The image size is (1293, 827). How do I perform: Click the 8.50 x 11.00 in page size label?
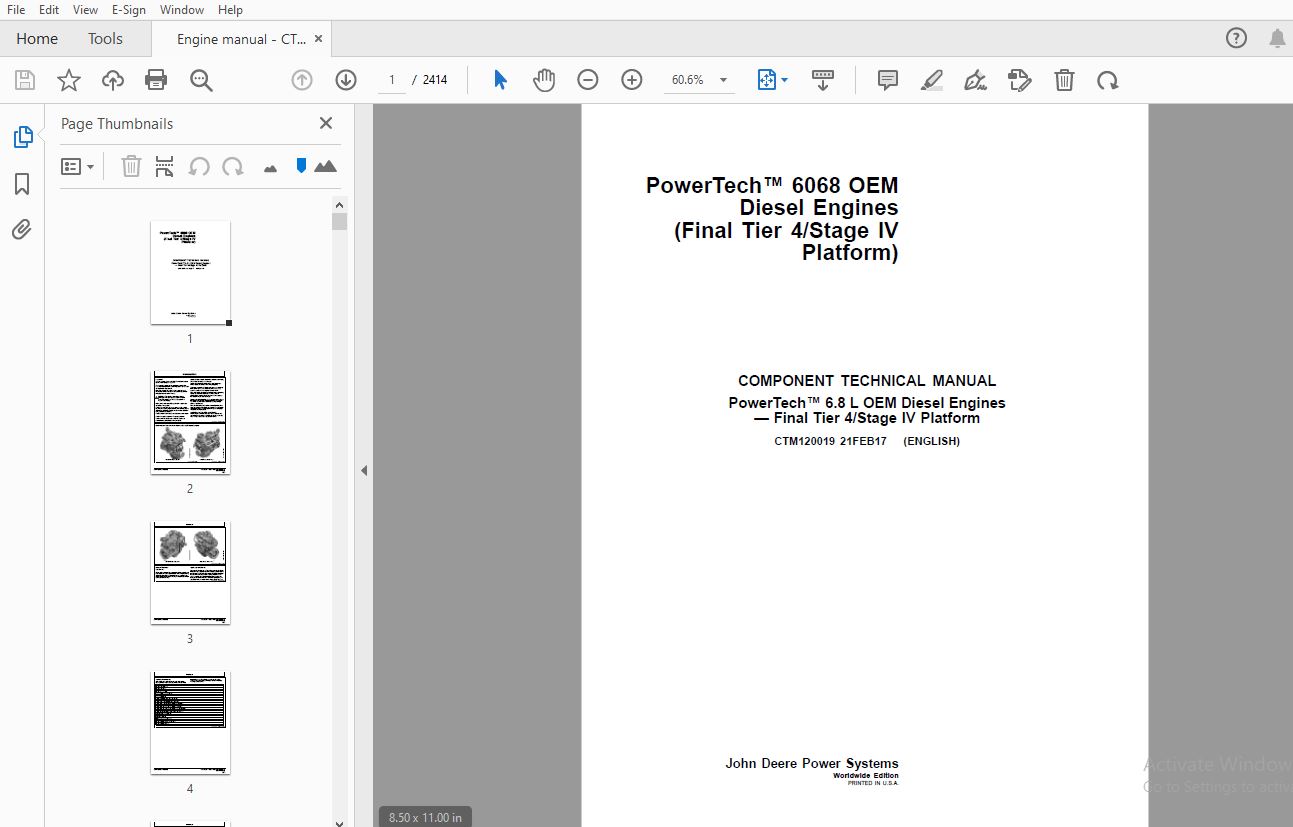[x=426, y=817]
